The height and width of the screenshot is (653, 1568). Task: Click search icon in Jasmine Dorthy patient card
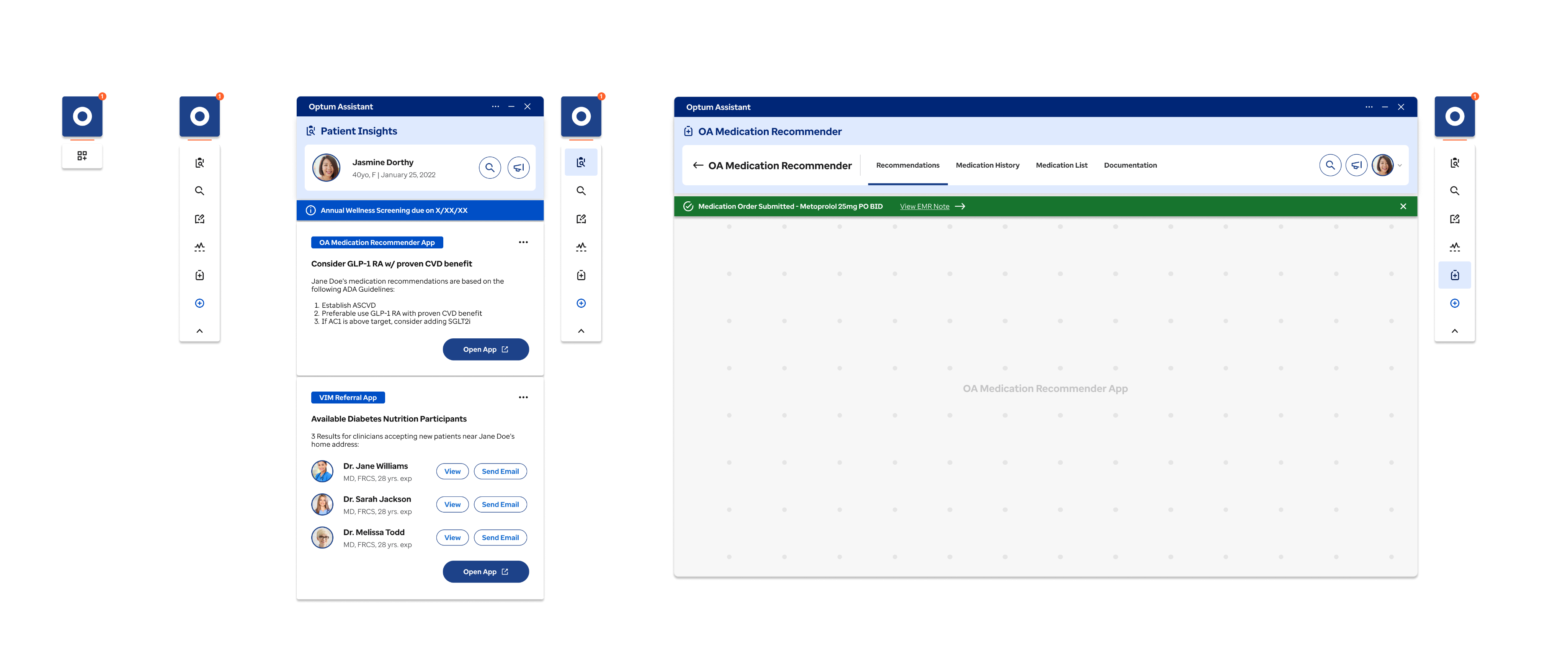click(x=489, y=167)
